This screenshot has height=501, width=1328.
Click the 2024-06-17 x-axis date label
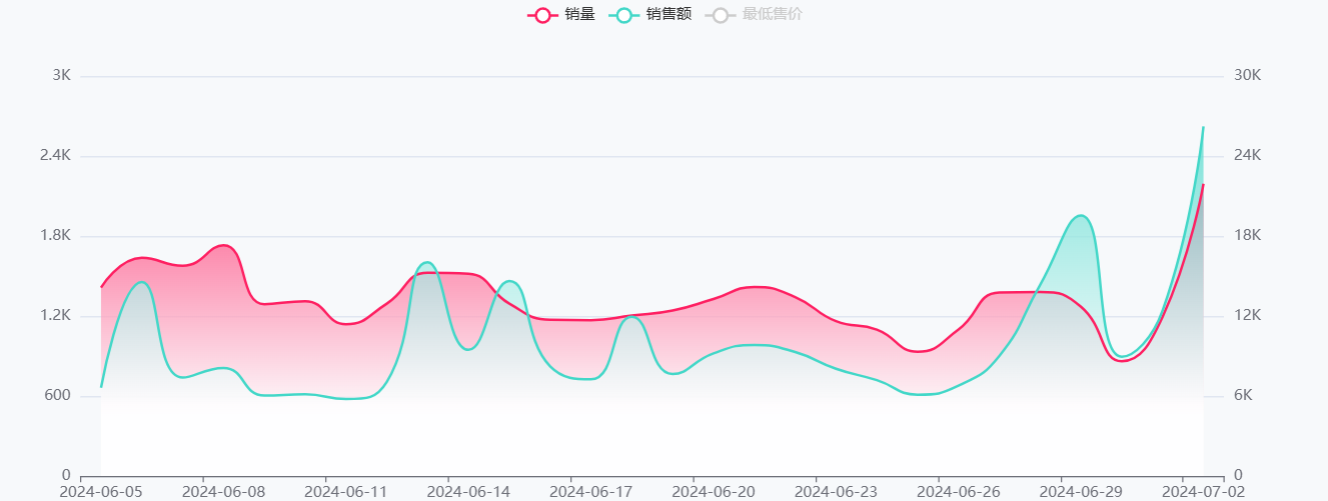tap(591, 491)
